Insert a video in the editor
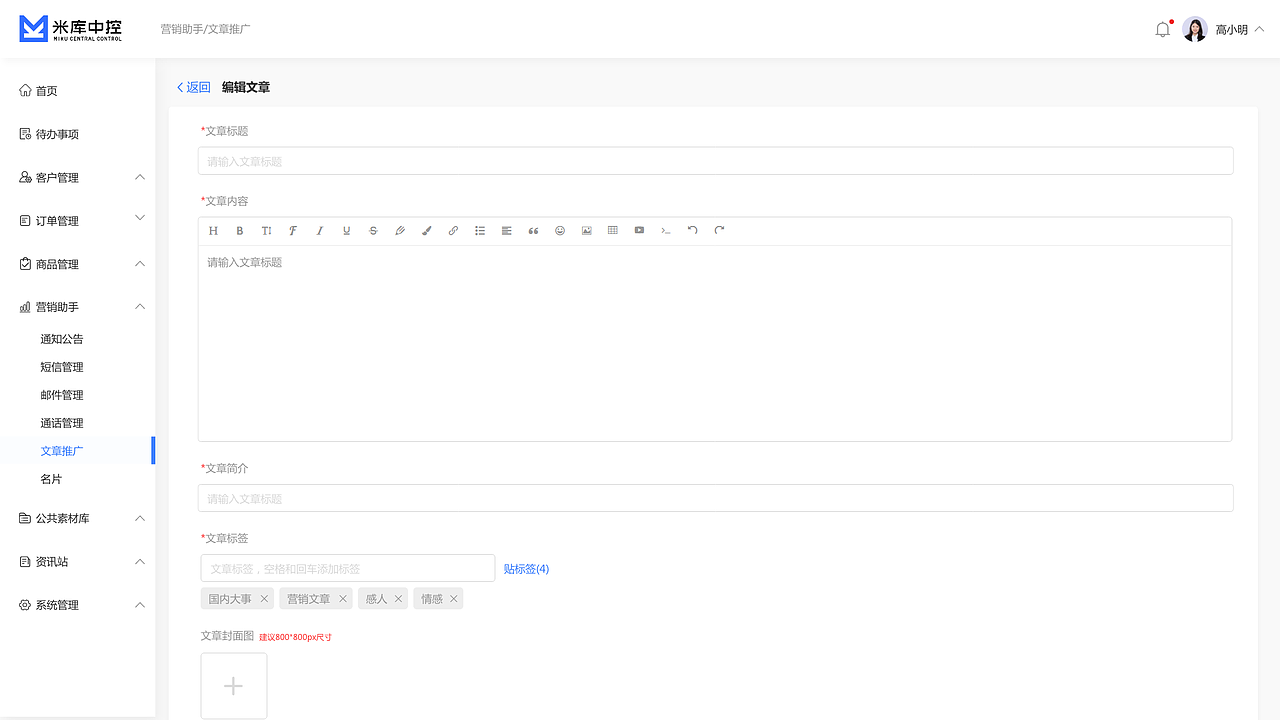 [639, 231]
